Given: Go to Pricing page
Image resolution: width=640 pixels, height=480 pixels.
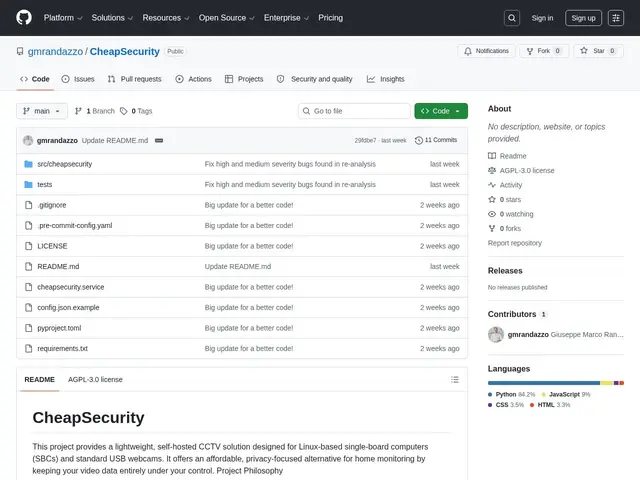Looking at the screenshot, I should click(x=331, y=18).
